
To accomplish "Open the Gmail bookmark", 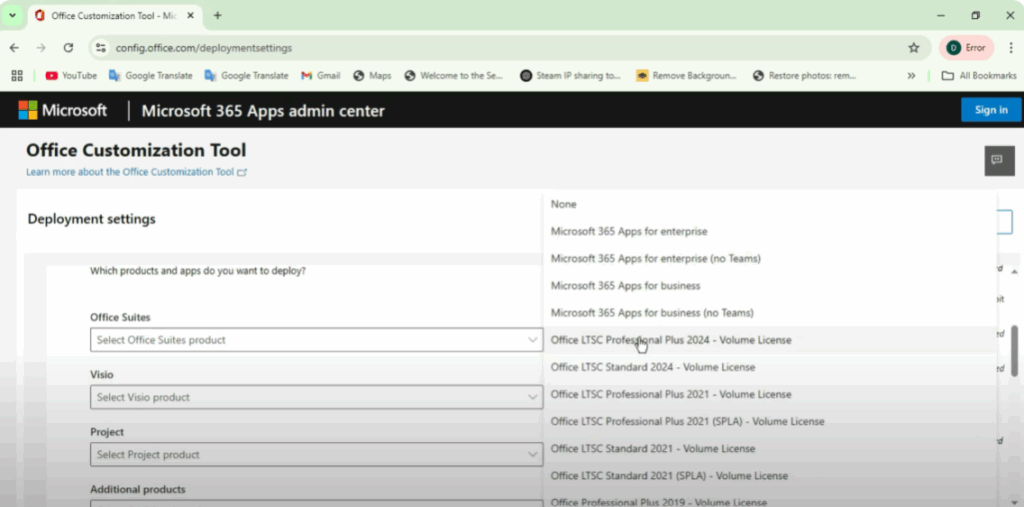I will pos(321,76).
